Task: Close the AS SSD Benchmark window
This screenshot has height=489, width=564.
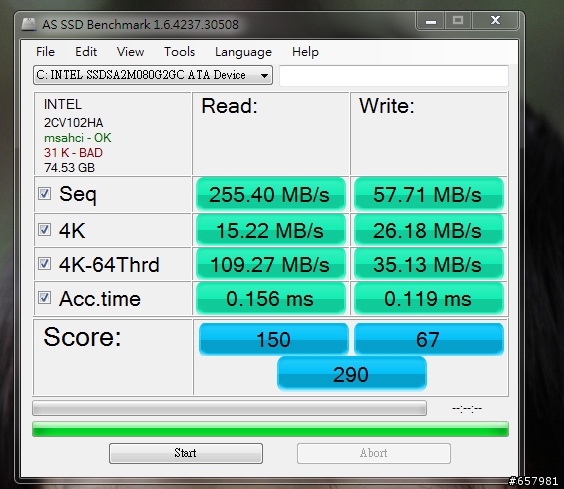Action: pos(495,21)
